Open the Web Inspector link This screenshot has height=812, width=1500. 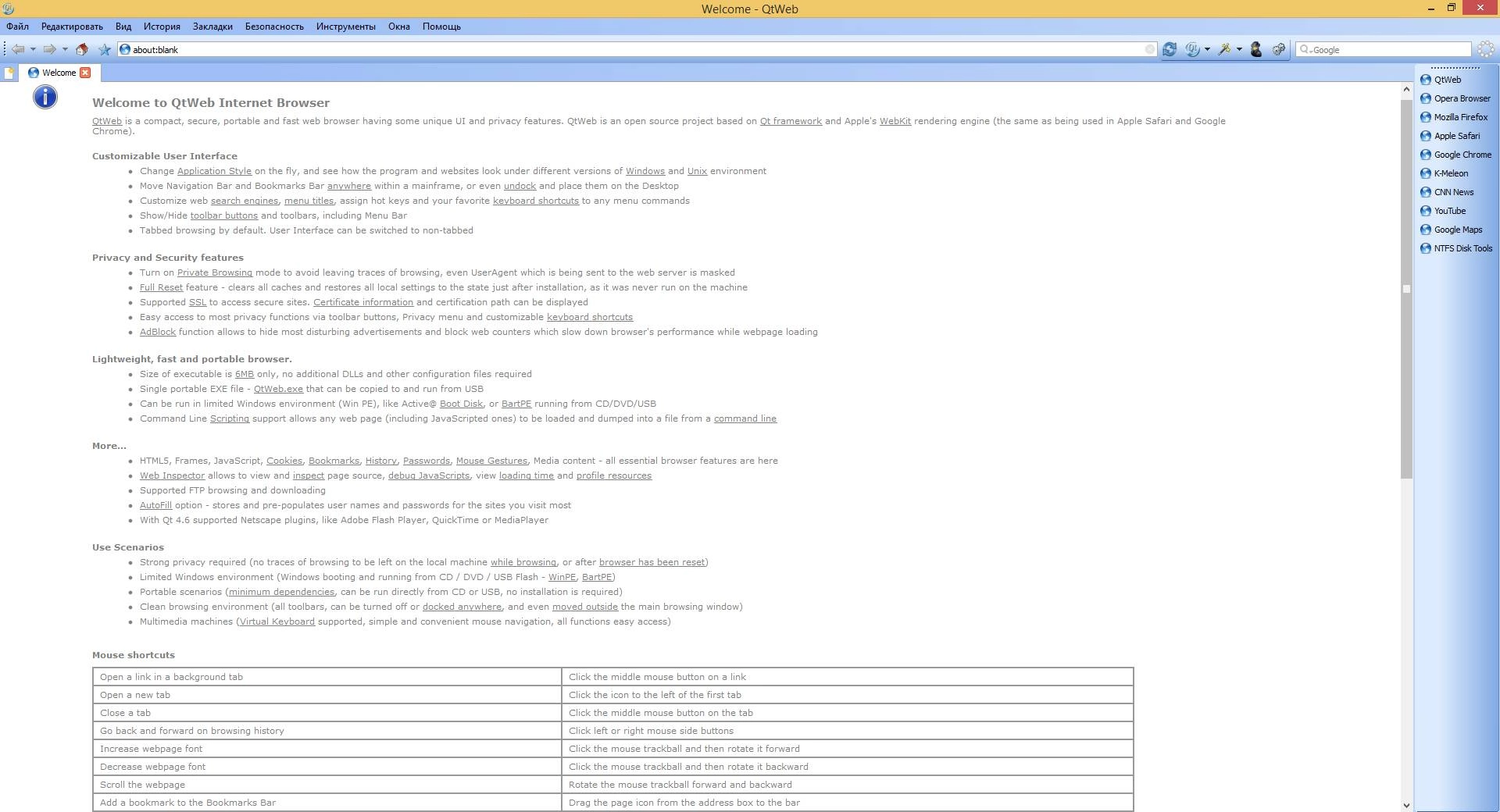[172, 475]
